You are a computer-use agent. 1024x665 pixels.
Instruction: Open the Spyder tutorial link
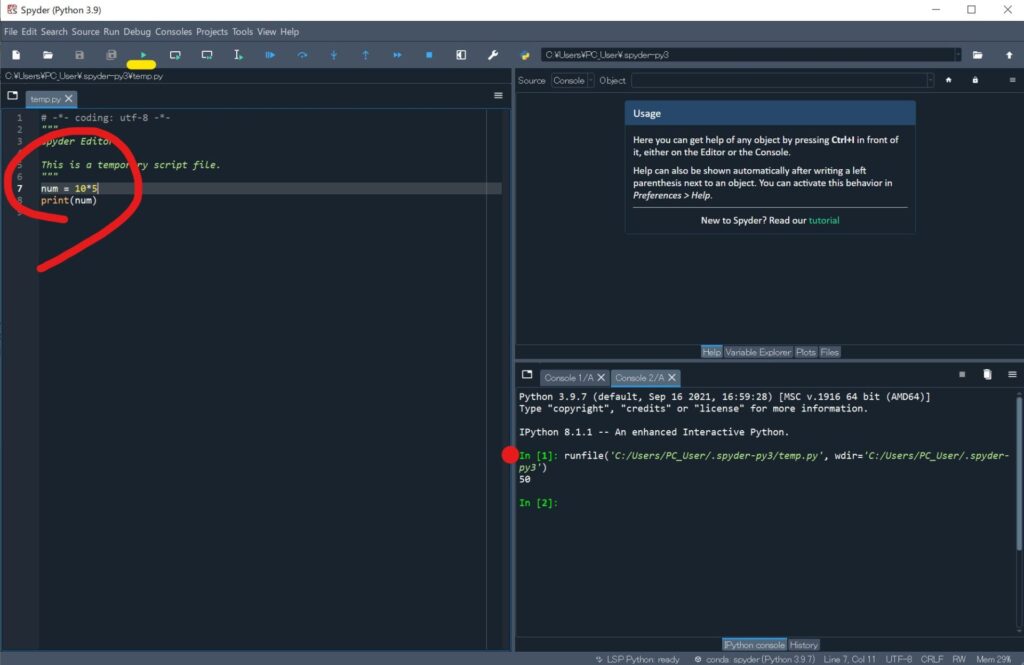coord(824,220)
